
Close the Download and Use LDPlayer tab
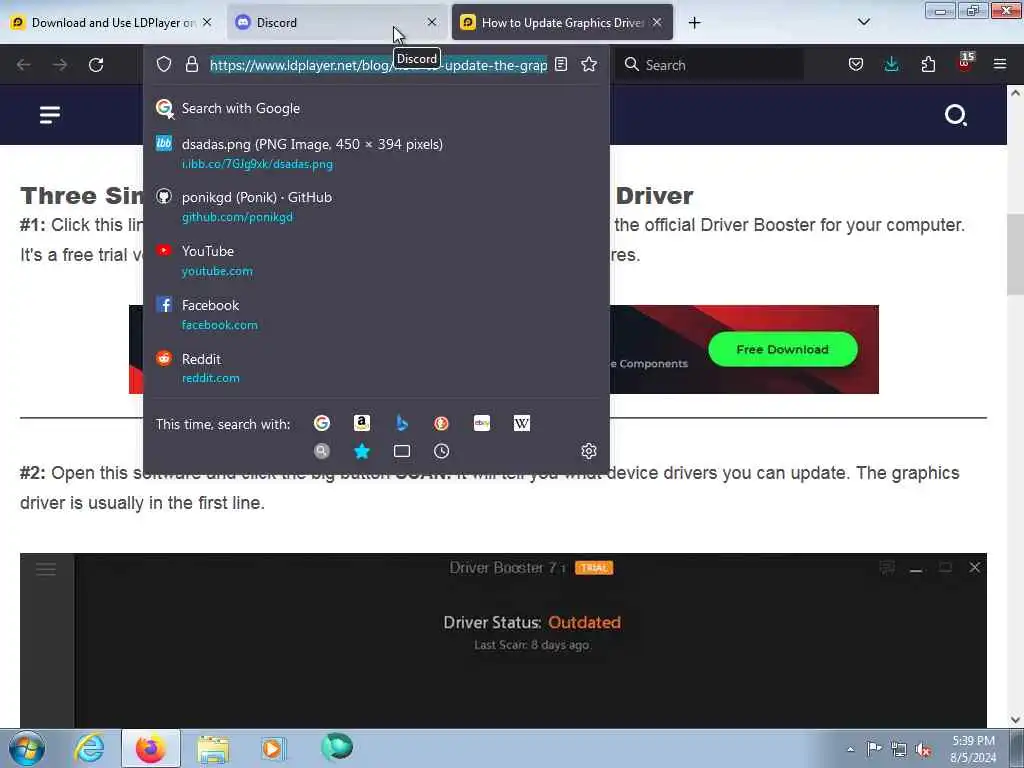coord(207,22)
